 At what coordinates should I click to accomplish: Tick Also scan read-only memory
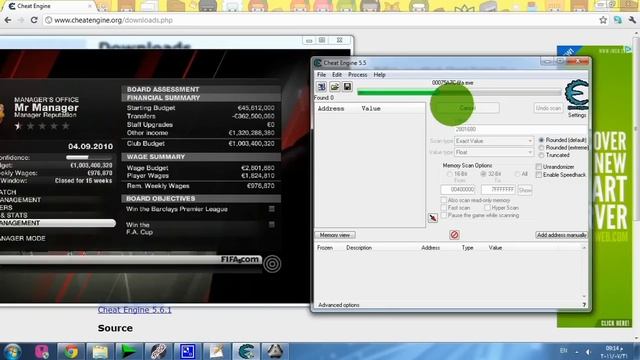point(444,200)
